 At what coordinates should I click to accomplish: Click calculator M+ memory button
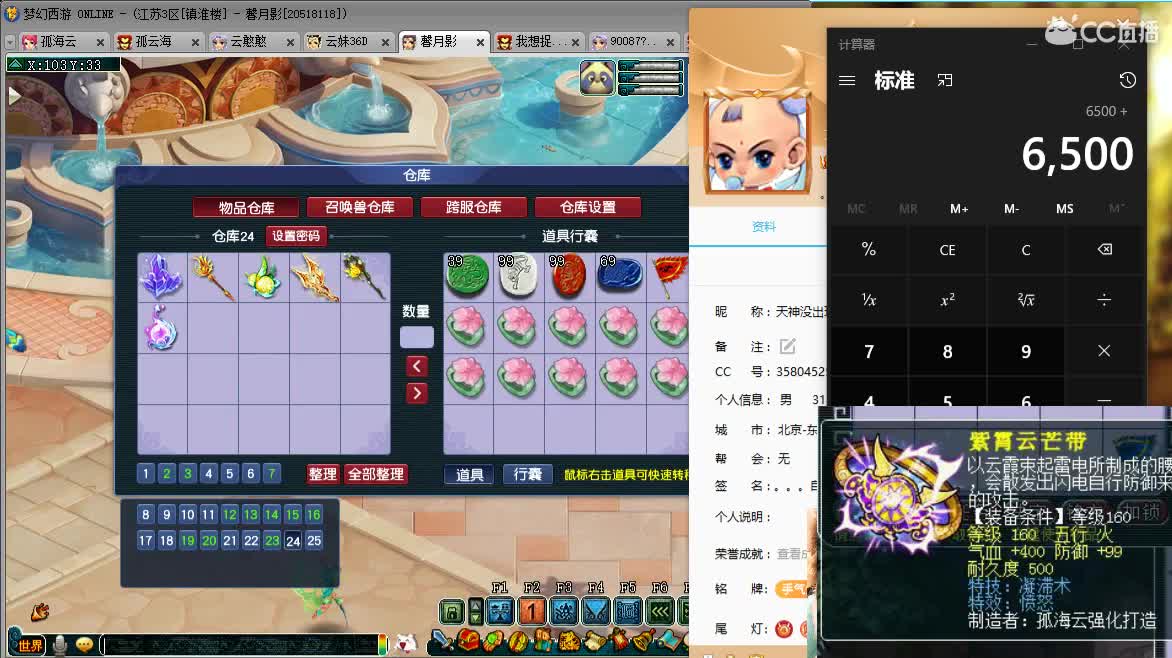(x=959, y=209)
